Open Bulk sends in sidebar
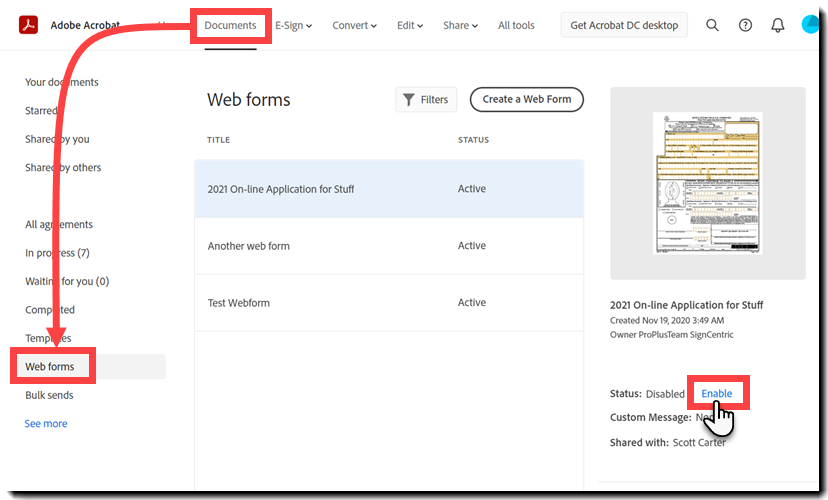This screenshot has width=828, height=500. tap(49, 395)
